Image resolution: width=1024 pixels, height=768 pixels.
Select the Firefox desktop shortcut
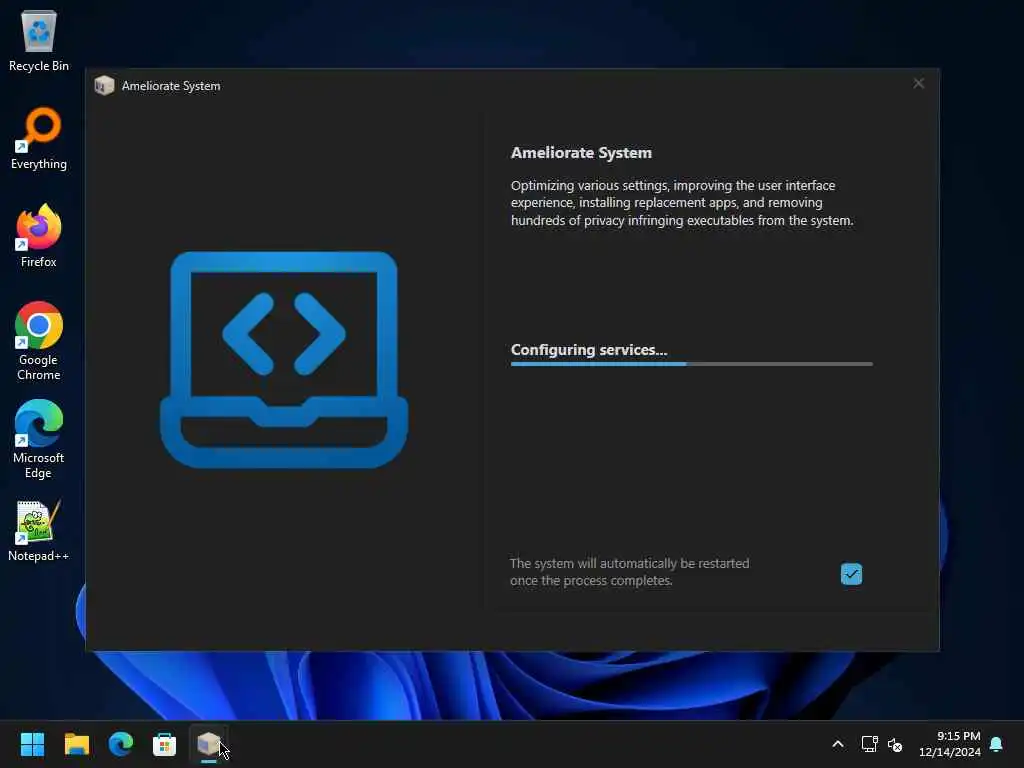[39, 236]
